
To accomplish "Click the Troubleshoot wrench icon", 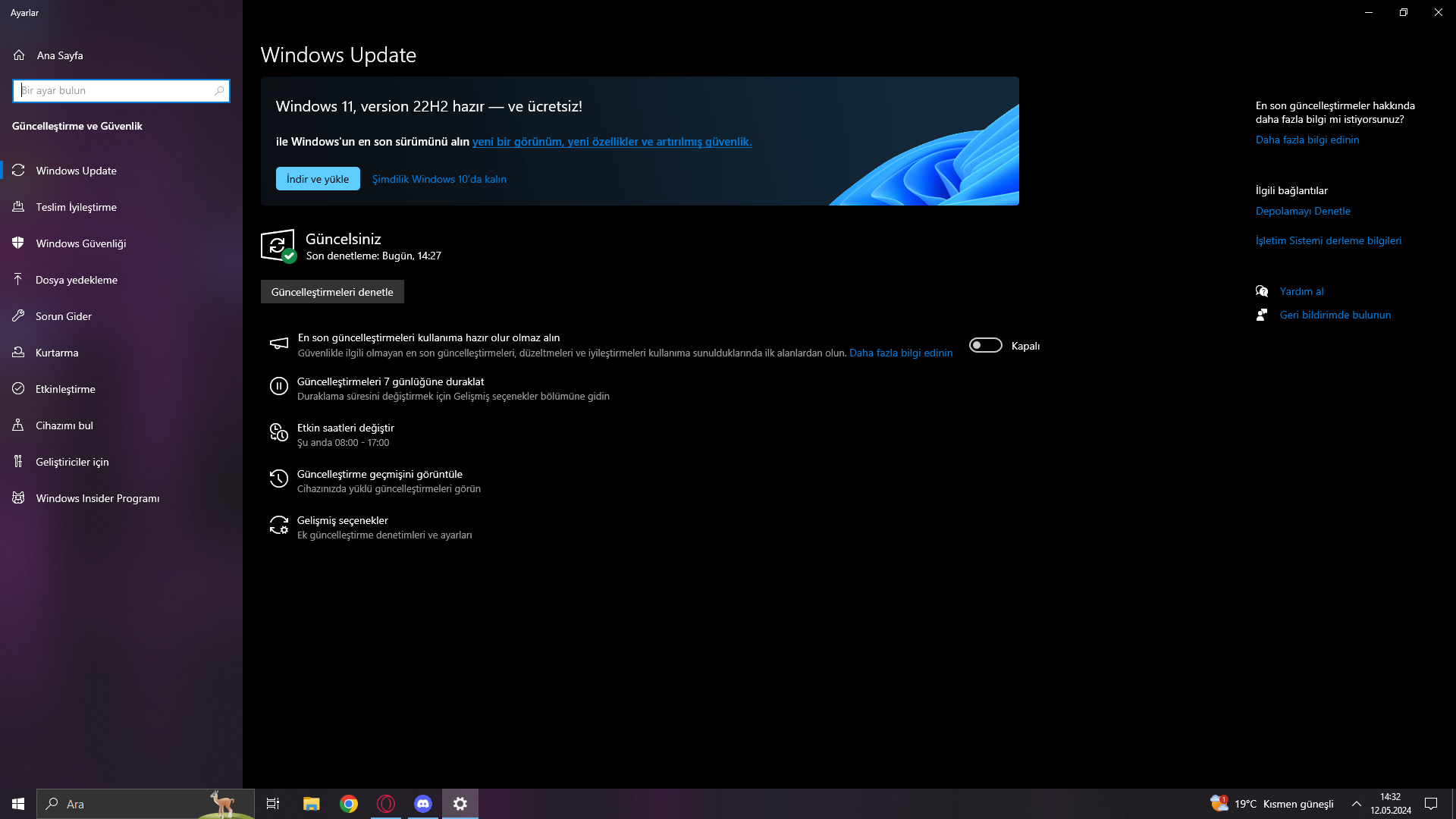I will coord(18,316).
